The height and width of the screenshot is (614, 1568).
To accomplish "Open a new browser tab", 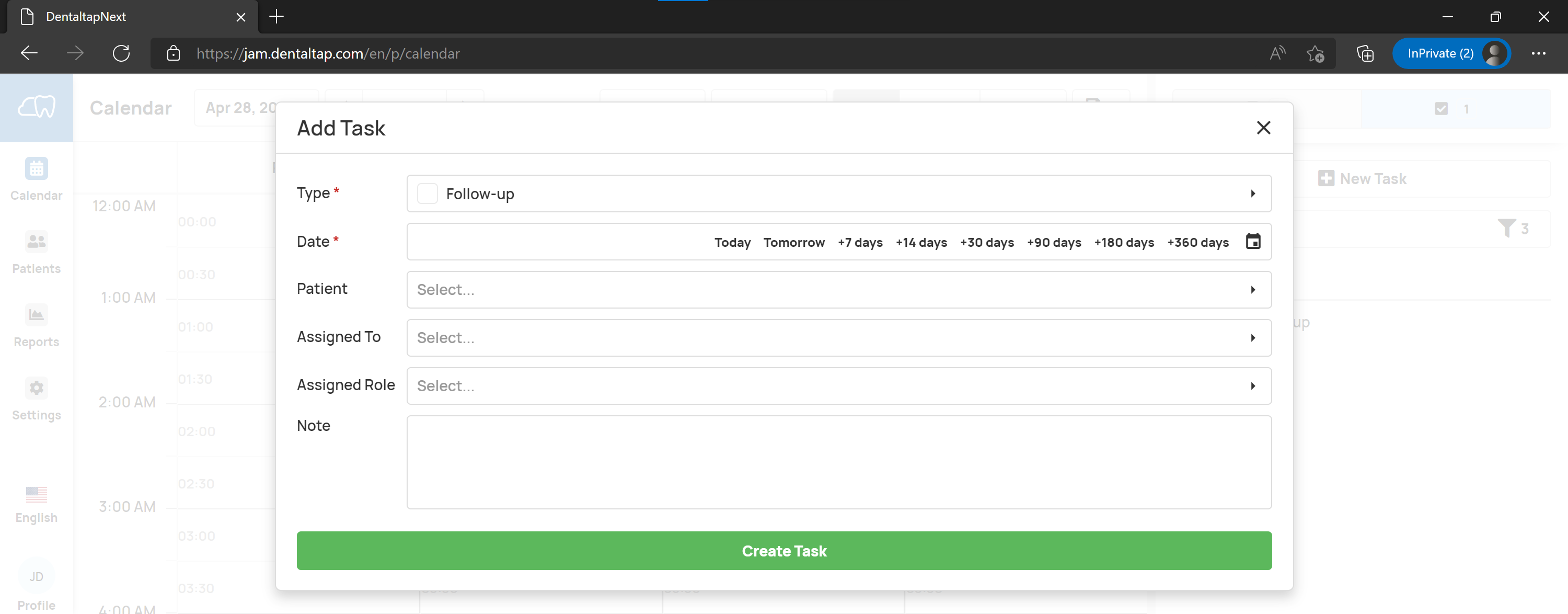I will [276, 16].
